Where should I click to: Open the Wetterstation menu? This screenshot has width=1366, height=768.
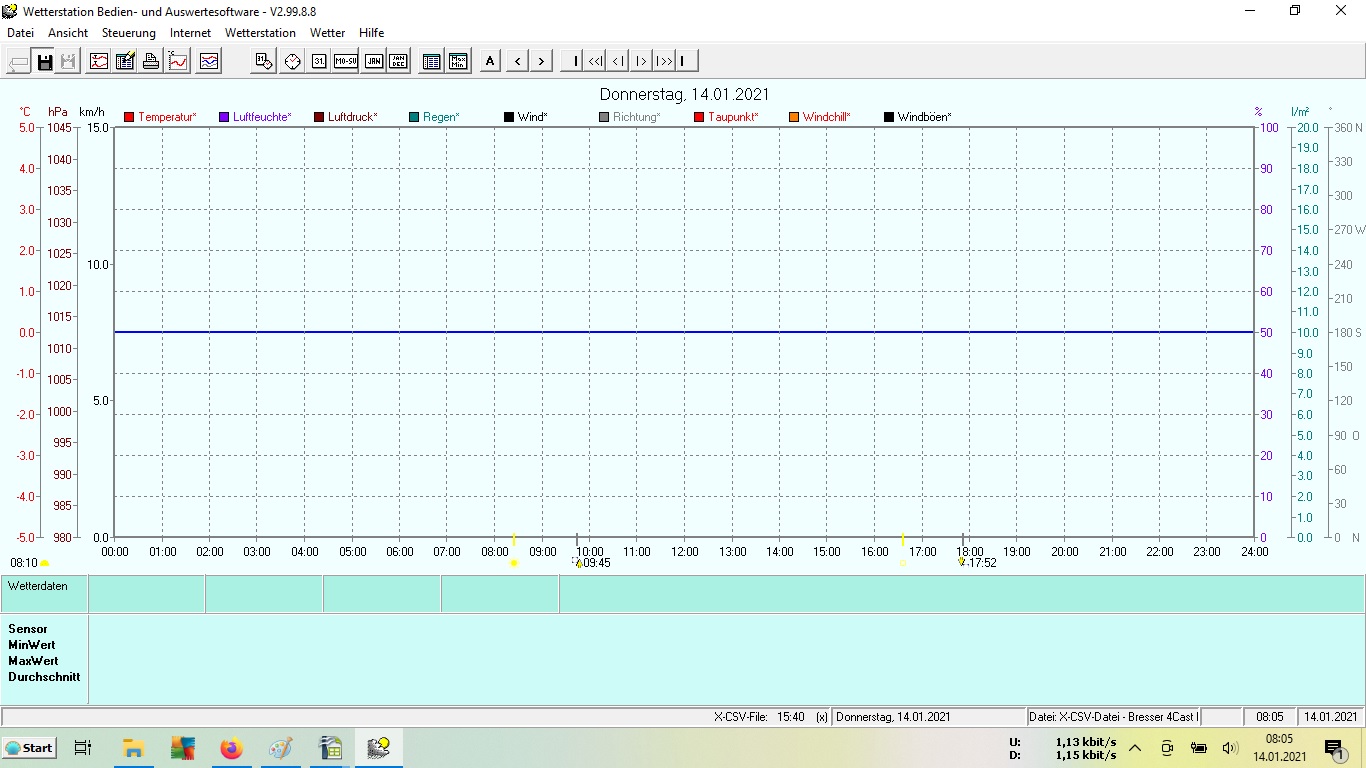pyautogui.click(x=260, y=33)
